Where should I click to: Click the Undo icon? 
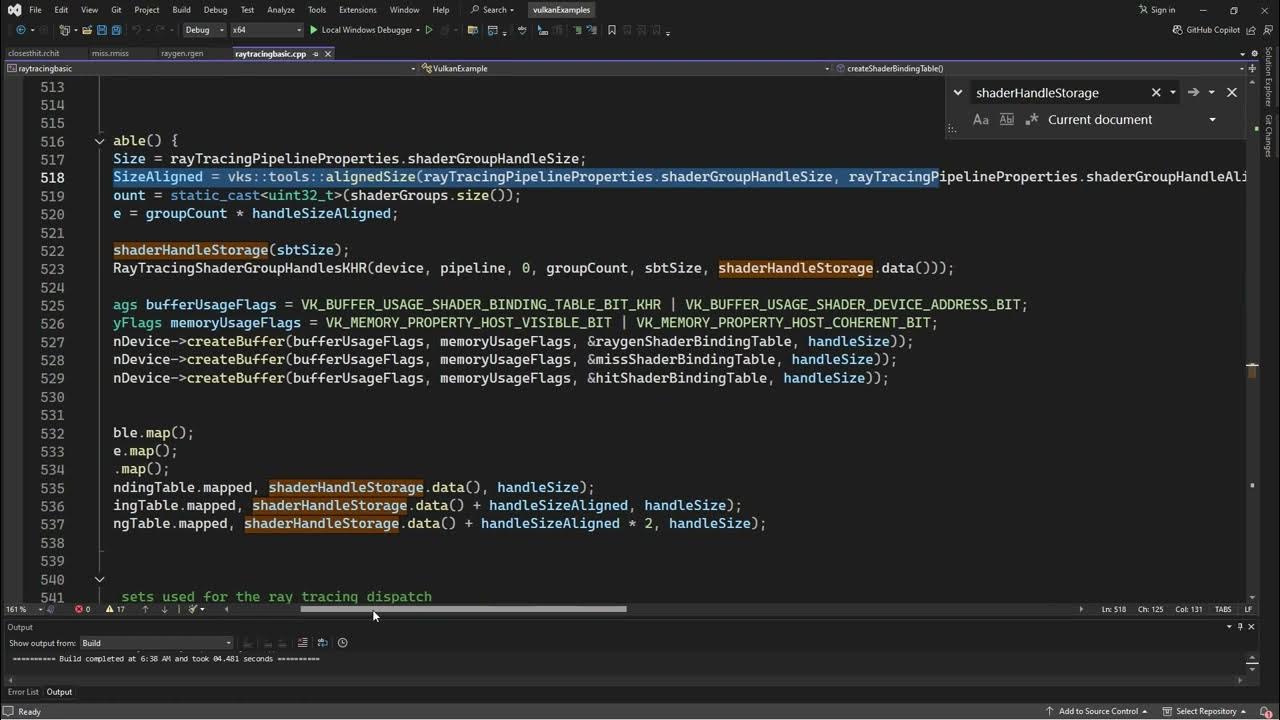(138, 30)
